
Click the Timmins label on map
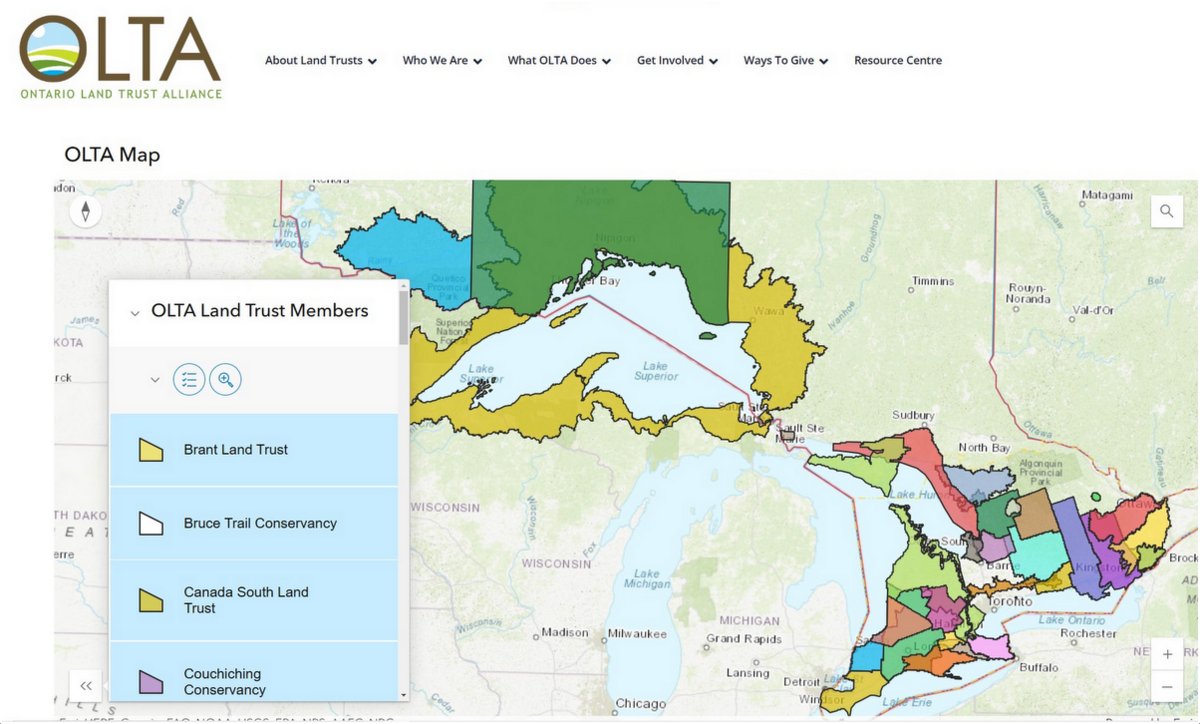pos(932,281)
